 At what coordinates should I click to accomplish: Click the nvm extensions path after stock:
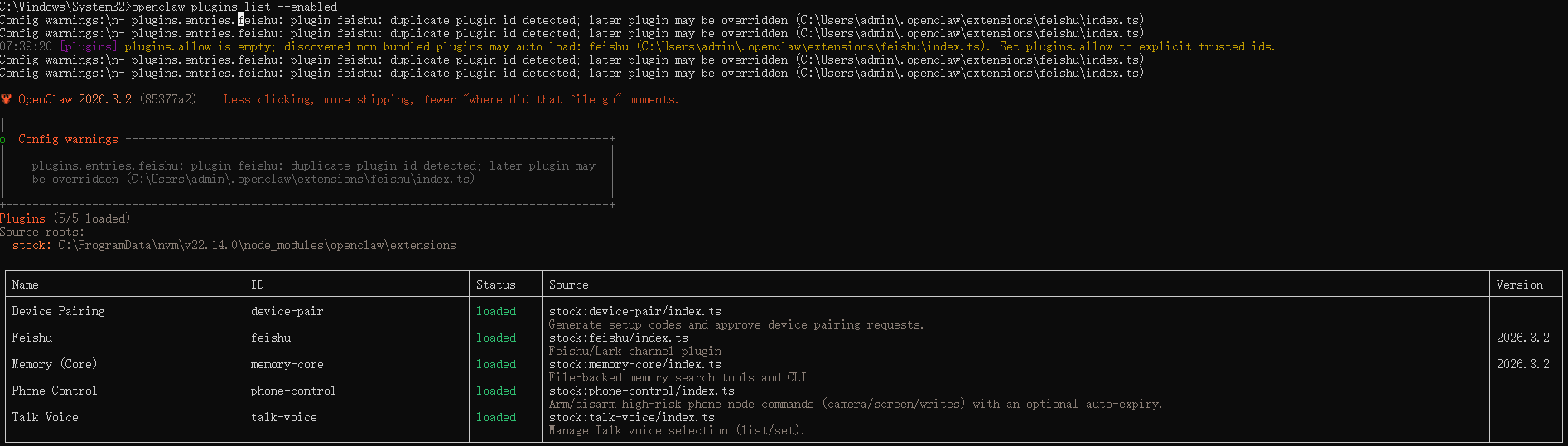(257, 245)
